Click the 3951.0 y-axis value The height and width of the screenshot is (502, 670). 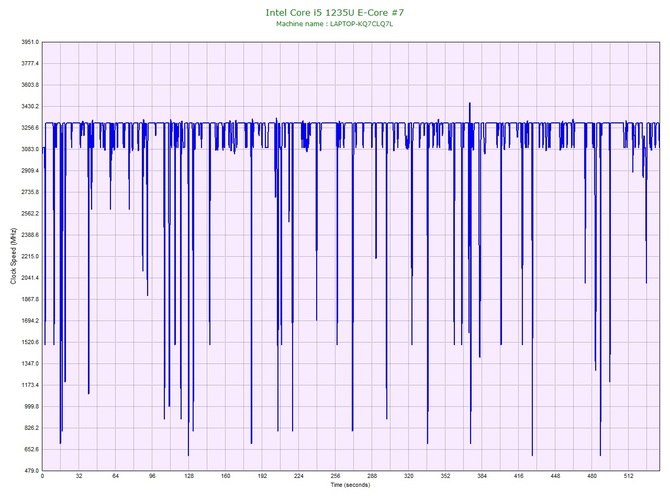click(x=30, y=42)
